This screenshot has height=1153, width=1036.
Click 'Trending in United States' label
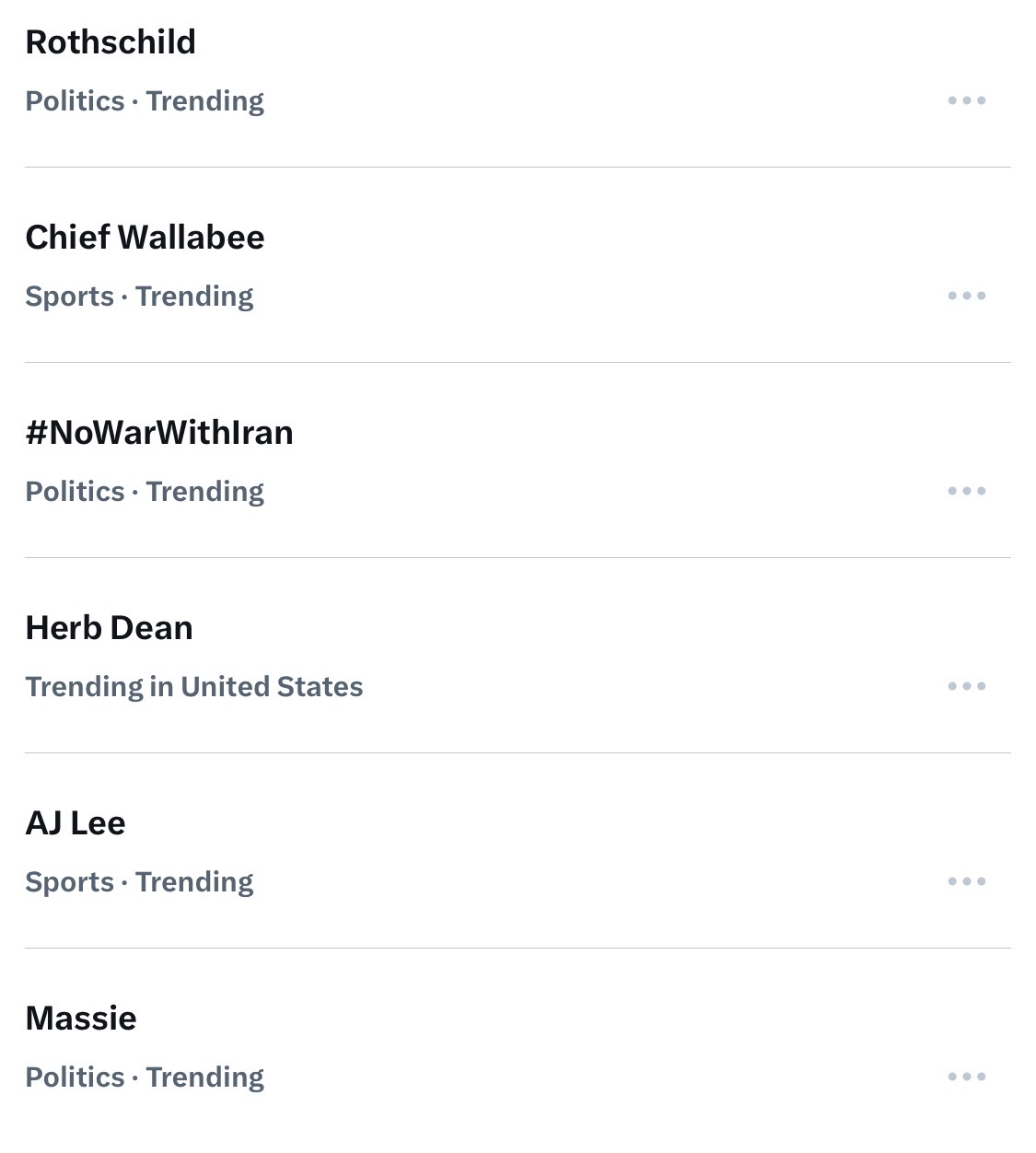click(x=194, y=687)
